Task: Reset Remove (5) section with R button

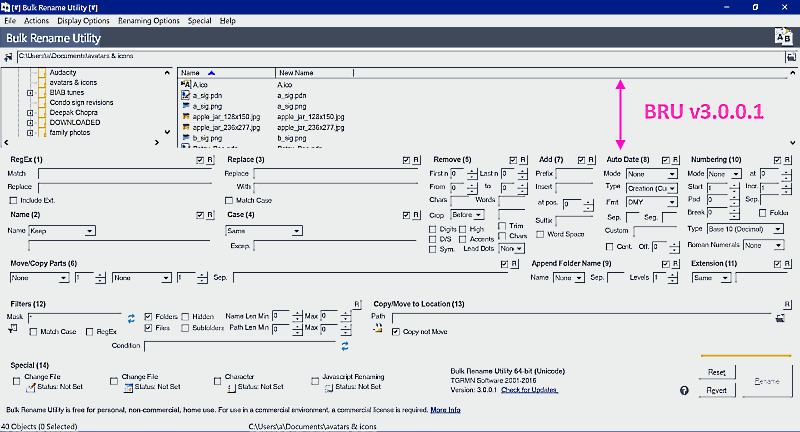Action: point(523,160)
